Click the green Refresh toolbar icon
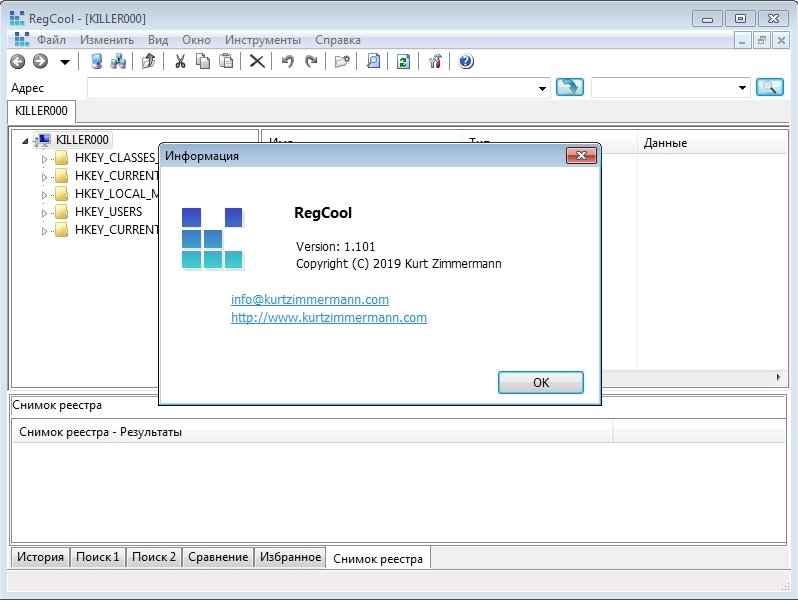Screen dimensions: 798x600 (x=403, y=62)
